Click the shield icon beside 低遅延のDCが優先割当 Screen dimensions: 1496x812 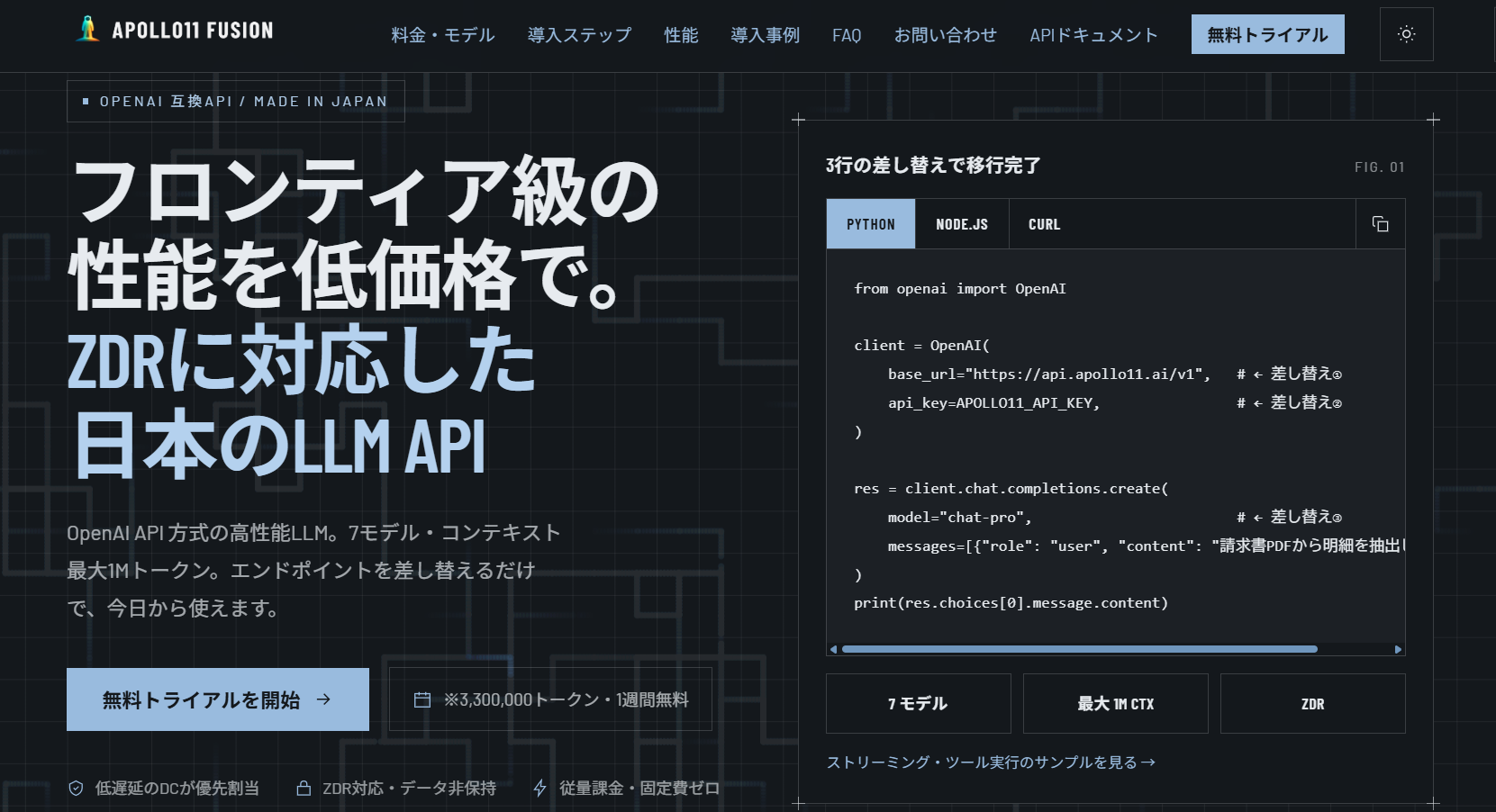click(x=77, y=789)
